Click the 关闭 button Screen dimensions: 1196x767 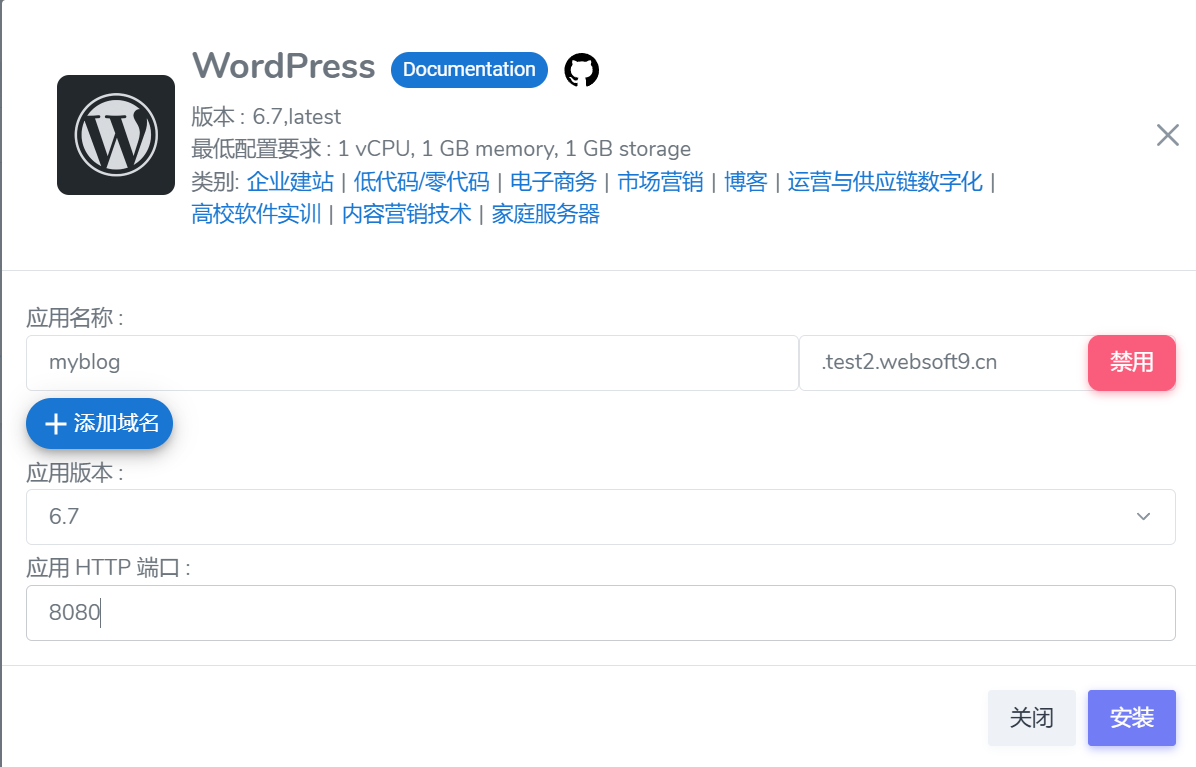1031,717
